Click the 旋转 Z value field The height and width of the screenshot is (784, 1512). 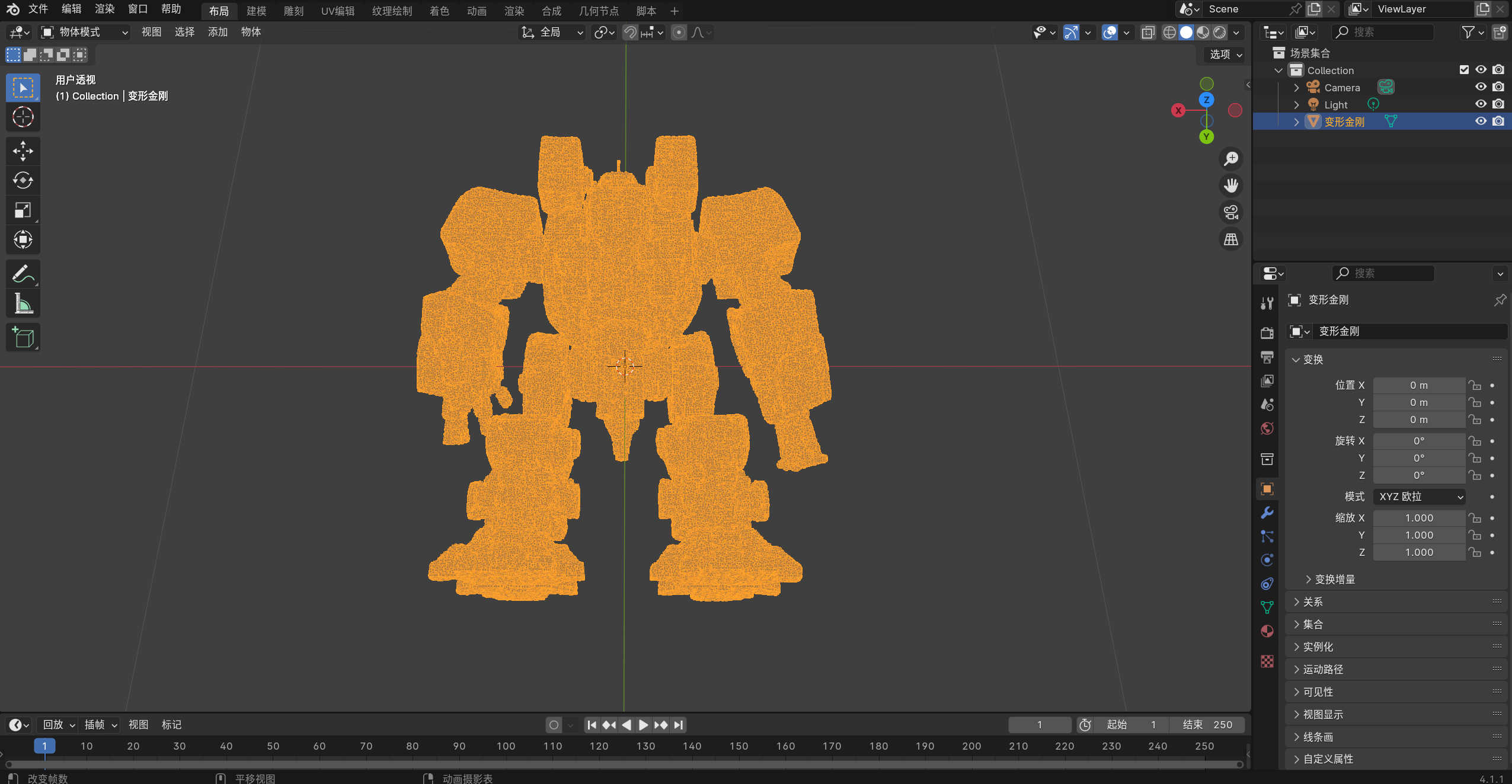(1419, 475)
